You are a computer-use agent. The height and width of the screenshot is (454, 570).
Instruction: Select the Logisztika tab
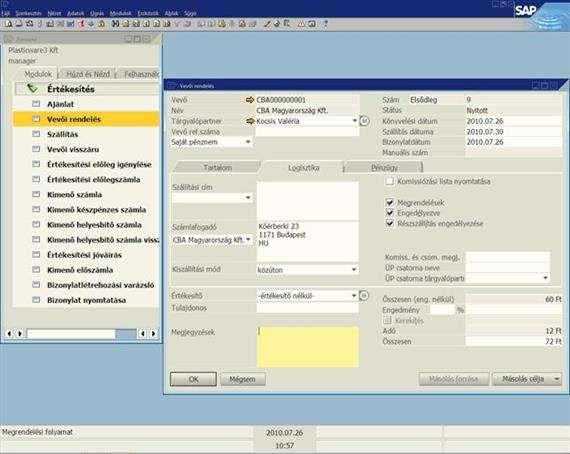pos(304,168)
